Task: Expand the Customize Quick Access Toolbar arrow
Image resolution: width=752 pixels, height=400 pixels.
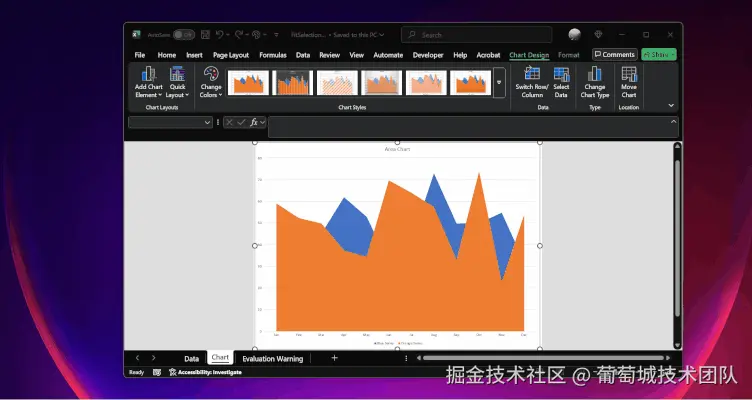Action: coord(276,35)
